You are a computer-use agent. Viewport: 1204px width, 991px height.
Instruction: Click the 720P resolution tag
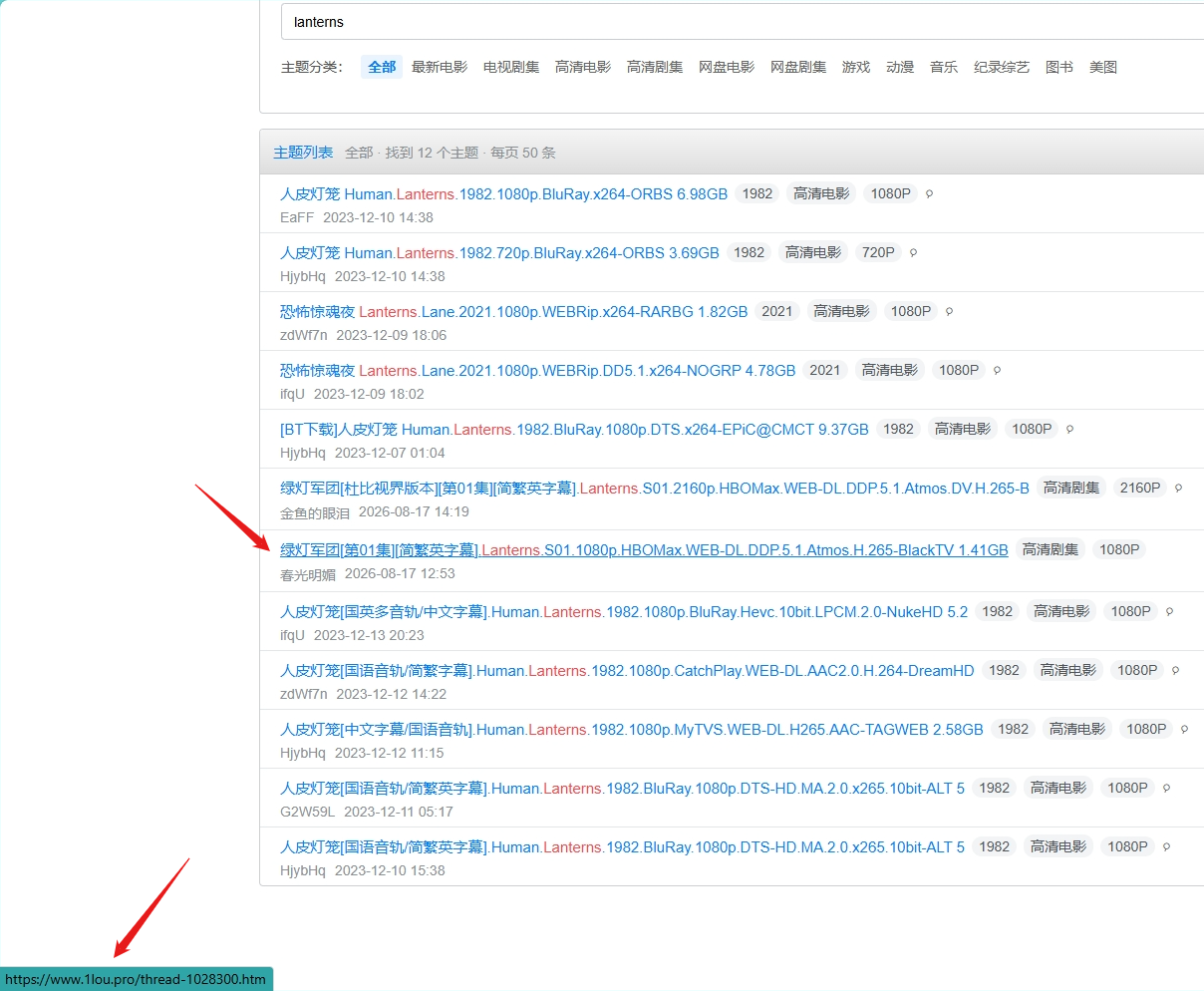pos(878,252)
